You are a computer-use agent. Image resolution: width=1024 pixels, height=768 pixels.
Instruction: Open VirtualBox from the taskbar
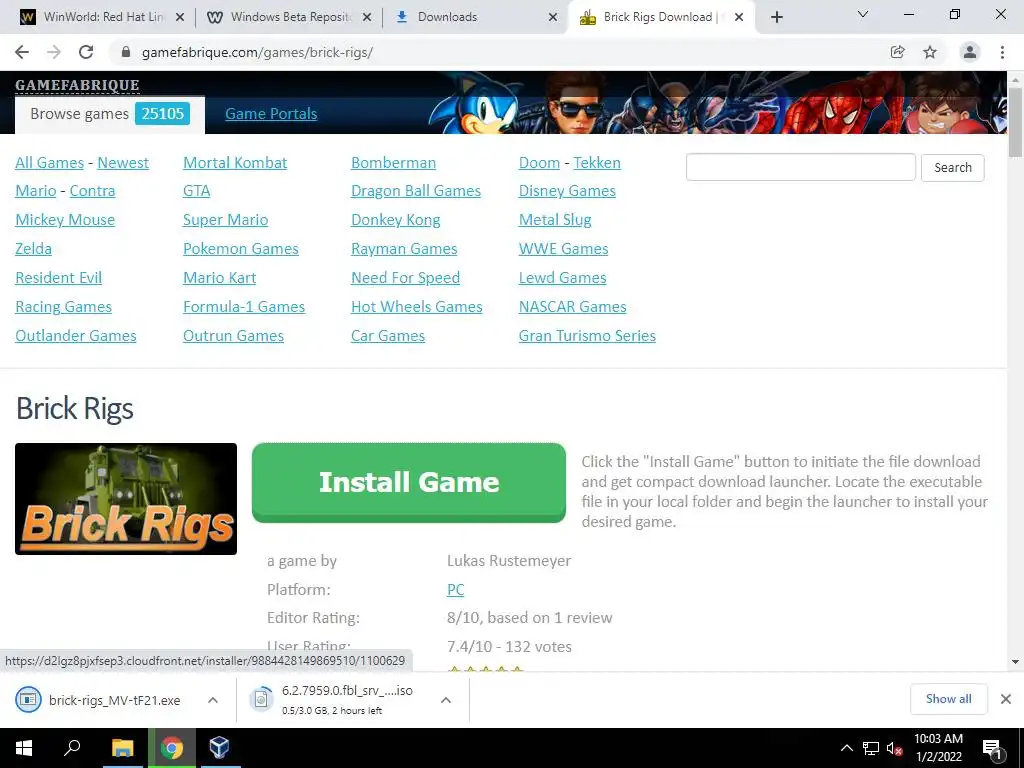219,748
